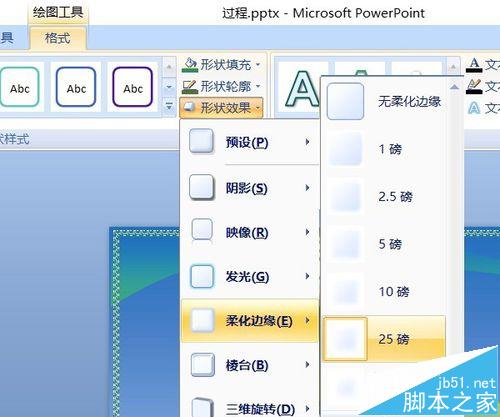Open the 映像(R) reflection submenu
Viewport: 500px width, 417px height.
pos(250,232)
